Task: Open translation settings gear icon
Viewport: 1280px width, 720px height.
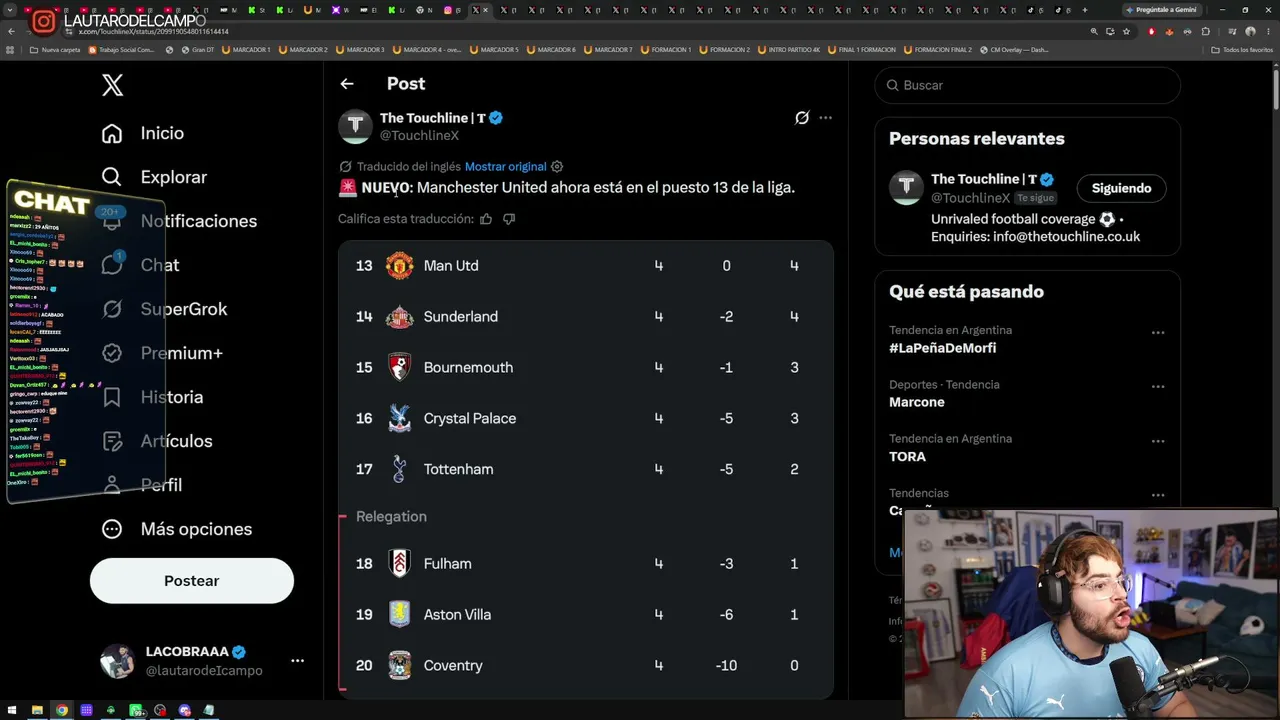Action: [557, 167]
